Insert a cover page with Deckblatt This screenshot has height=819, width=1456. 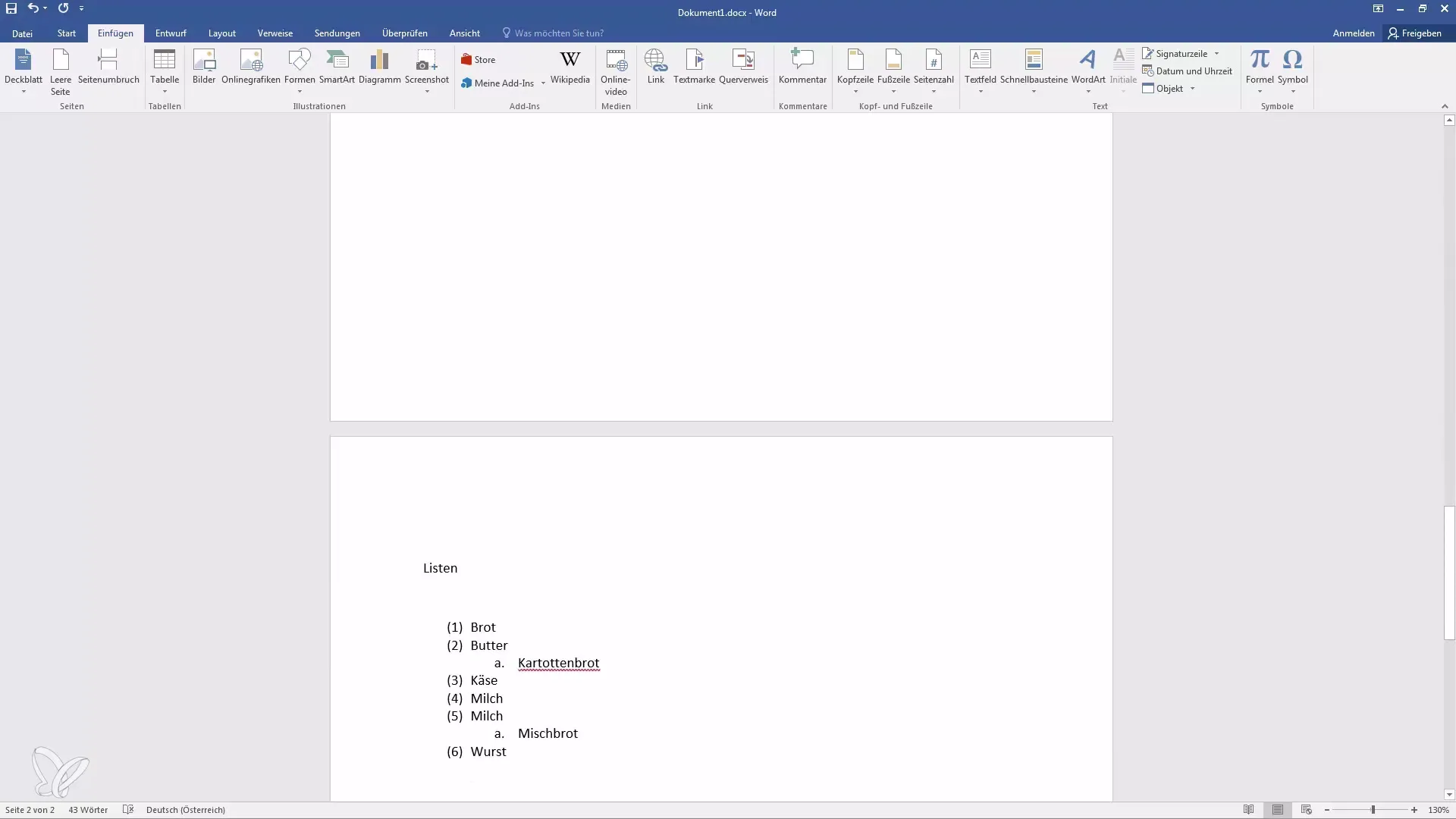click(24, 71)
